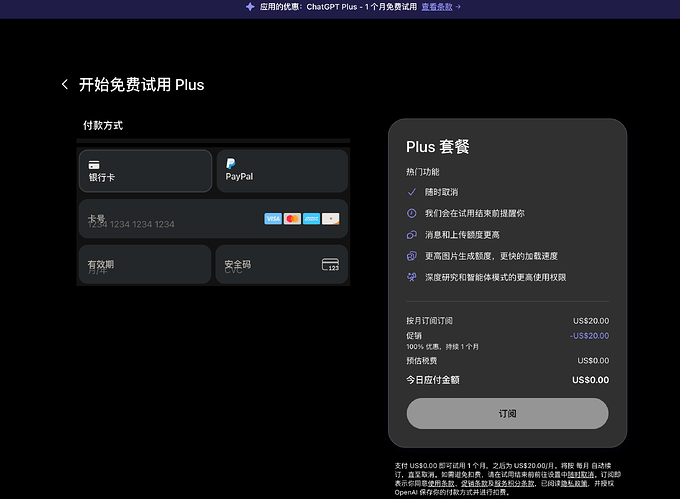The width and height of the screenshot is (680, 499).
Task: Click the CVC card hint icon
Action: tap(330, 264)
